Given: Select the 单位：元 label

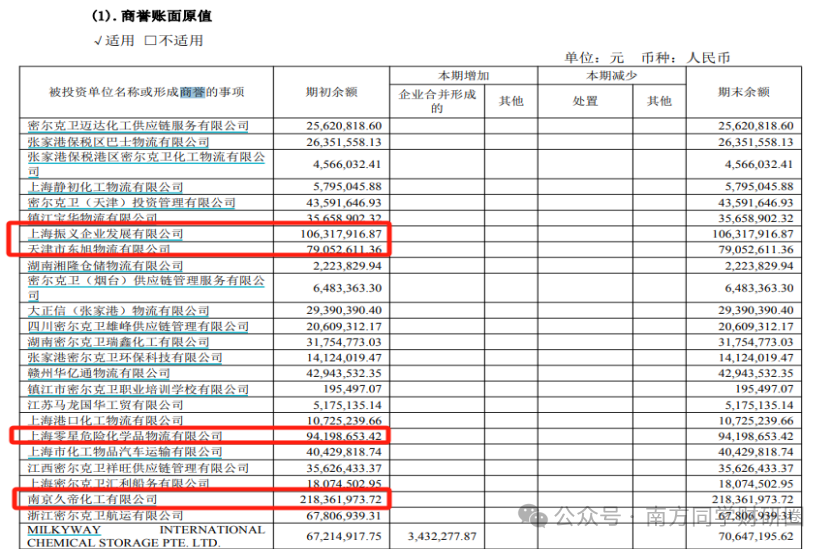Looking at the screenshot, I should point(594,57).
